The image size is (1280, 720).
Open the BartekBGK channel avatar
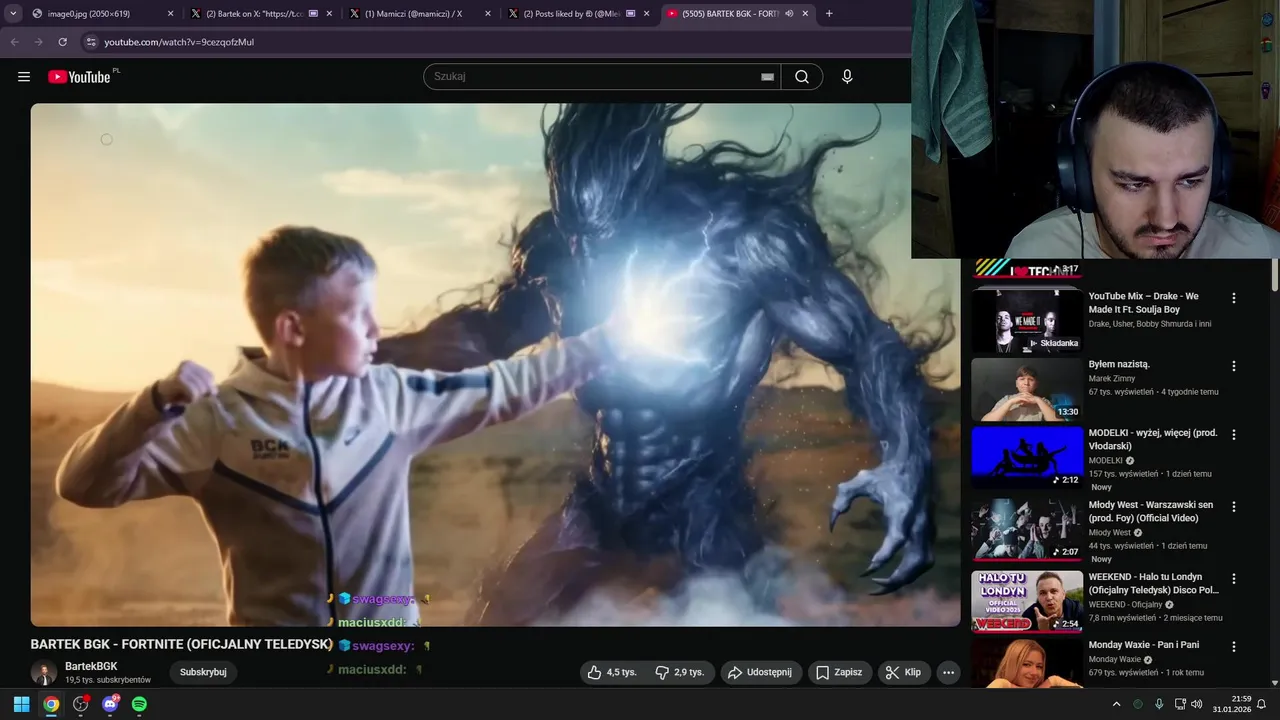[x=43, y=673]
